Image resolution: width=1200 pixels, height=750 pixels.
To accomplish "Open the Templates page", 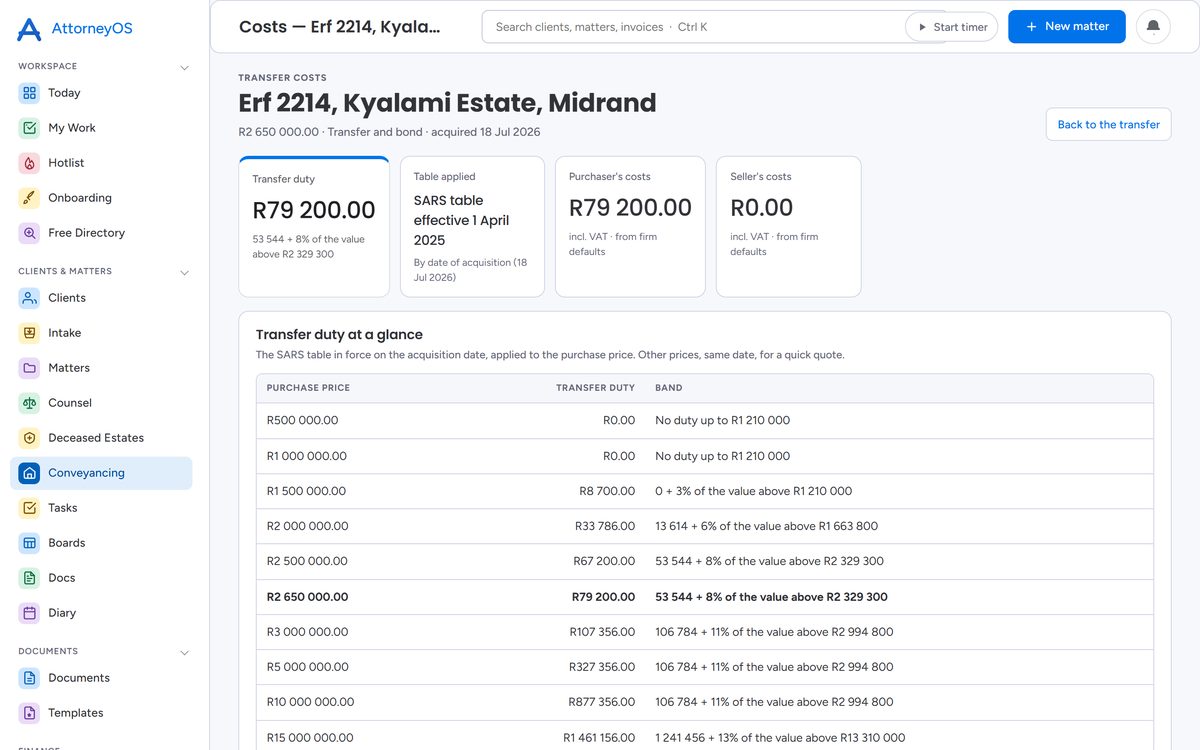I will 101,713.
